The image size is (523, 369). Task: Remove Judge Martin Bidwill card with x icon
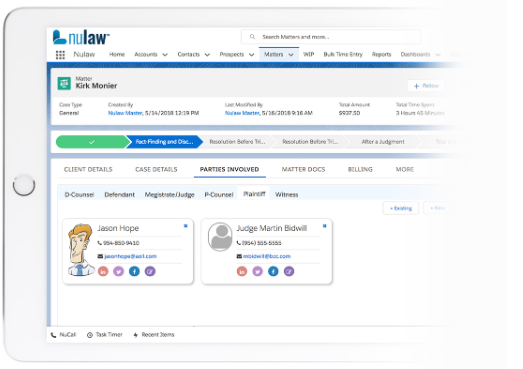pyautogui.click(x=324, y=226)
